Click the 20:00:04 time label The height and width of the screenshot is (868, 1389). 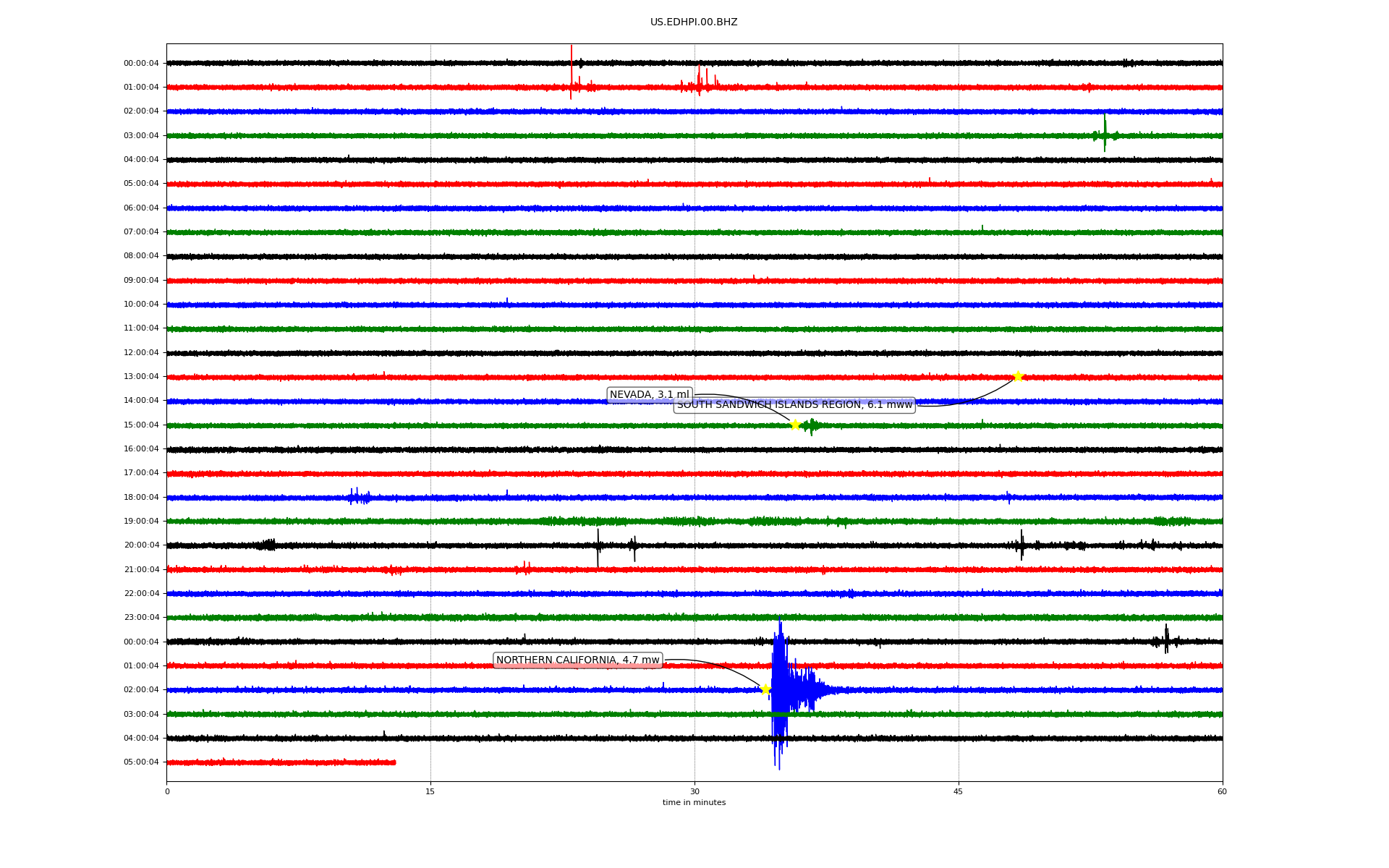(141, 545)
